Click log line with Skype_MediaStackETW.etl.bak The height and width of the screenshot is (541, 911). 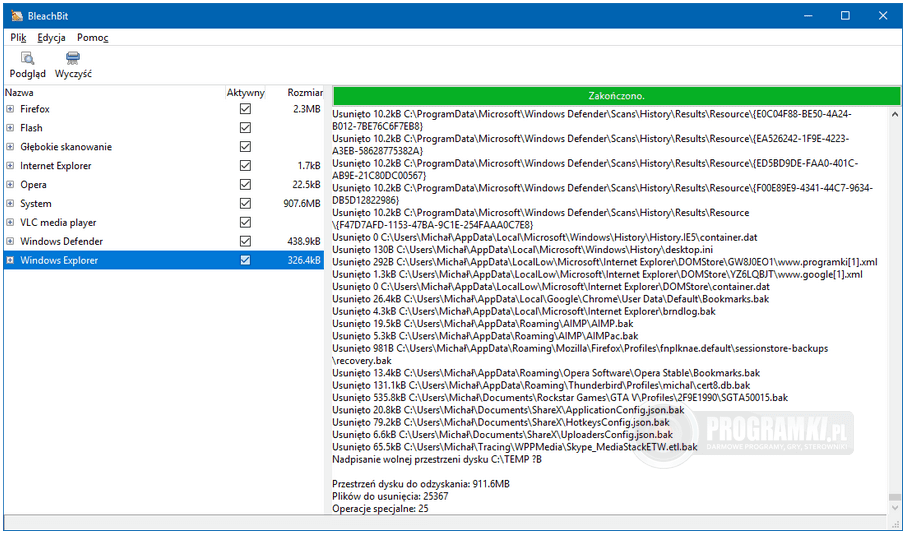[515, 447]
